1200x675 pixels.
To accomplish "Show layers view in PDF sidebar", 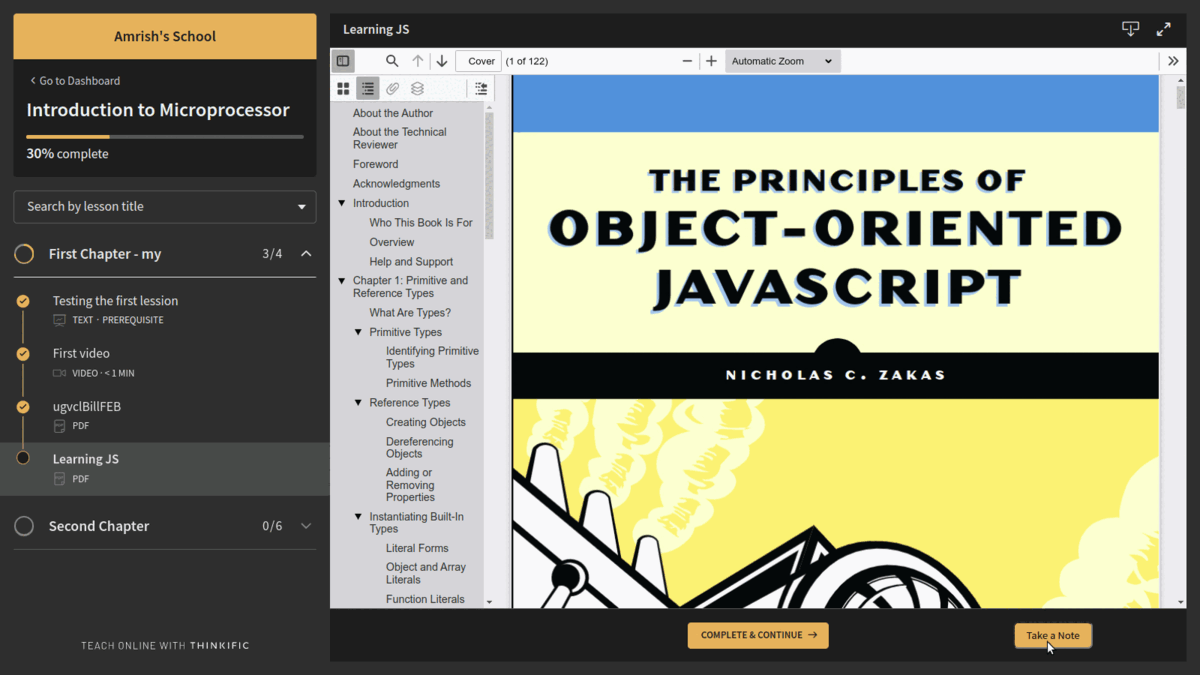I will tap(417, 89).
